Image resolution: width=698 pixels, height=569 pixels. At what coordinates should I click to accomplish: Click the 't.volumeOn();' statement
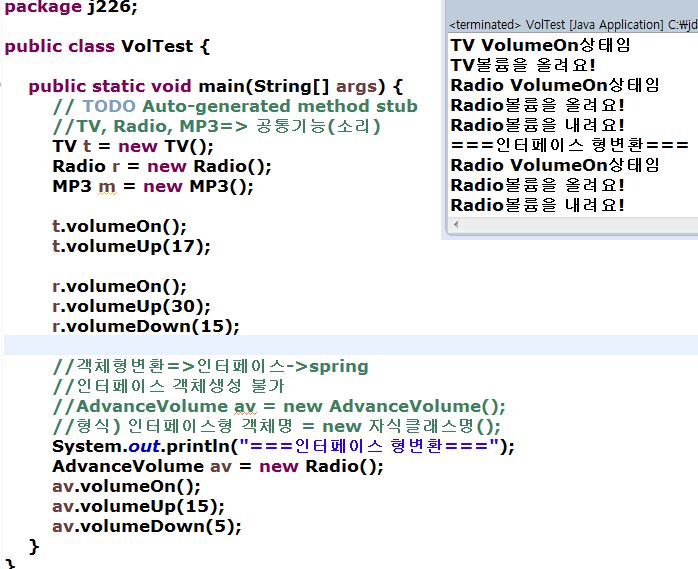(x=119, y=226)
